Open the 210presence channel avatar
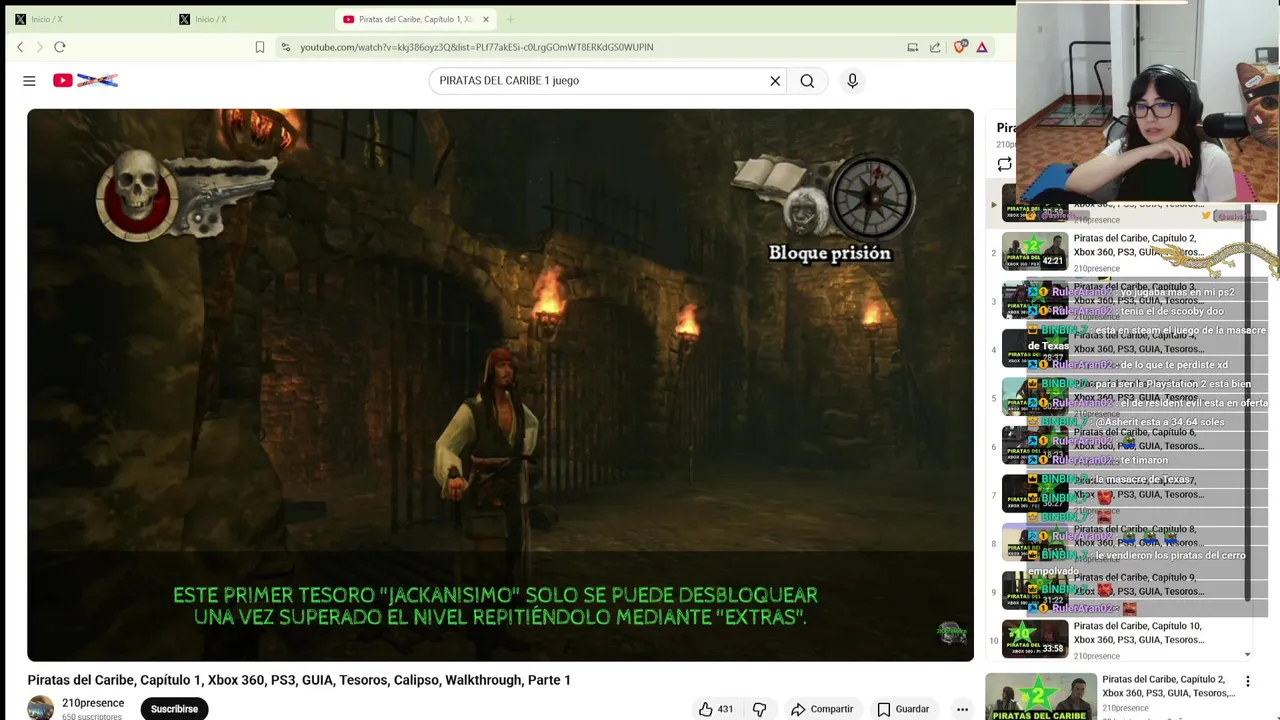 click(40, 708)
